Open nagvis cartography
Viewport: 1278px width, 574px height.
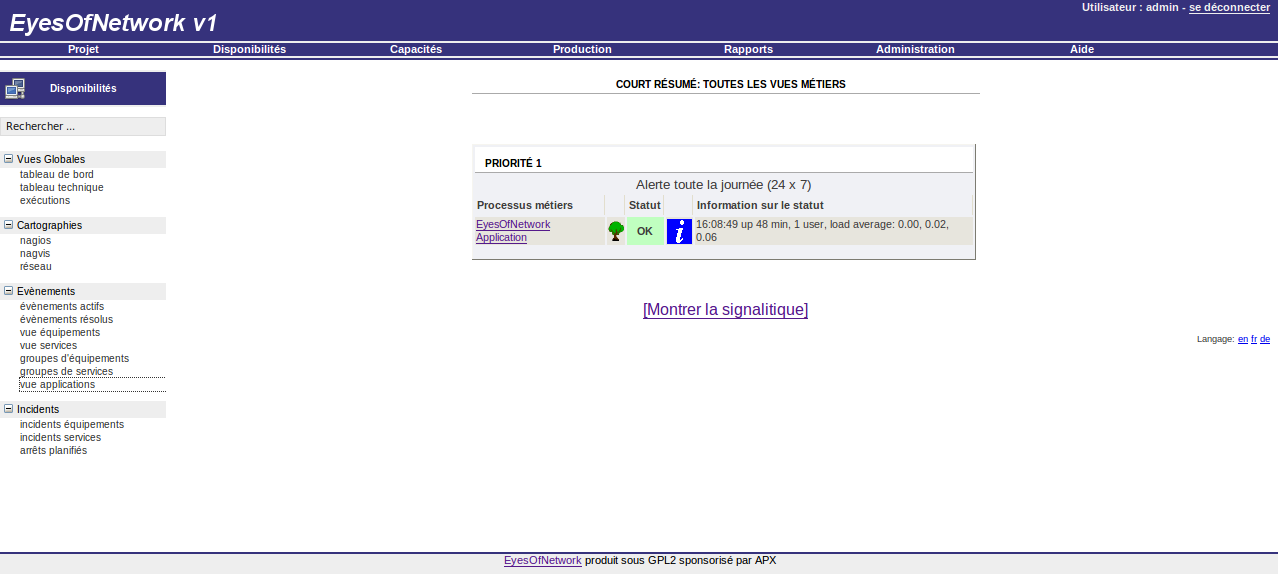[35, 253]
